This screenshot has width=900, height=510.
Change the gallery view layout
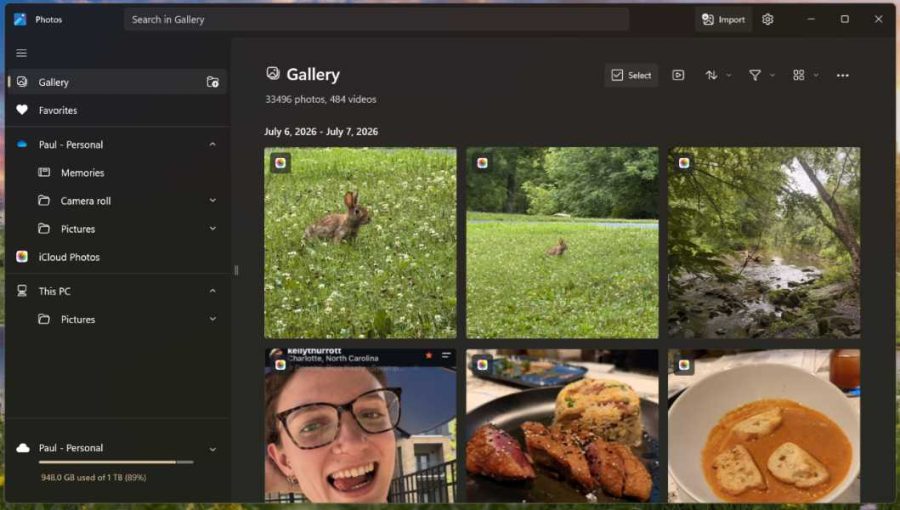tap(805, 75)
